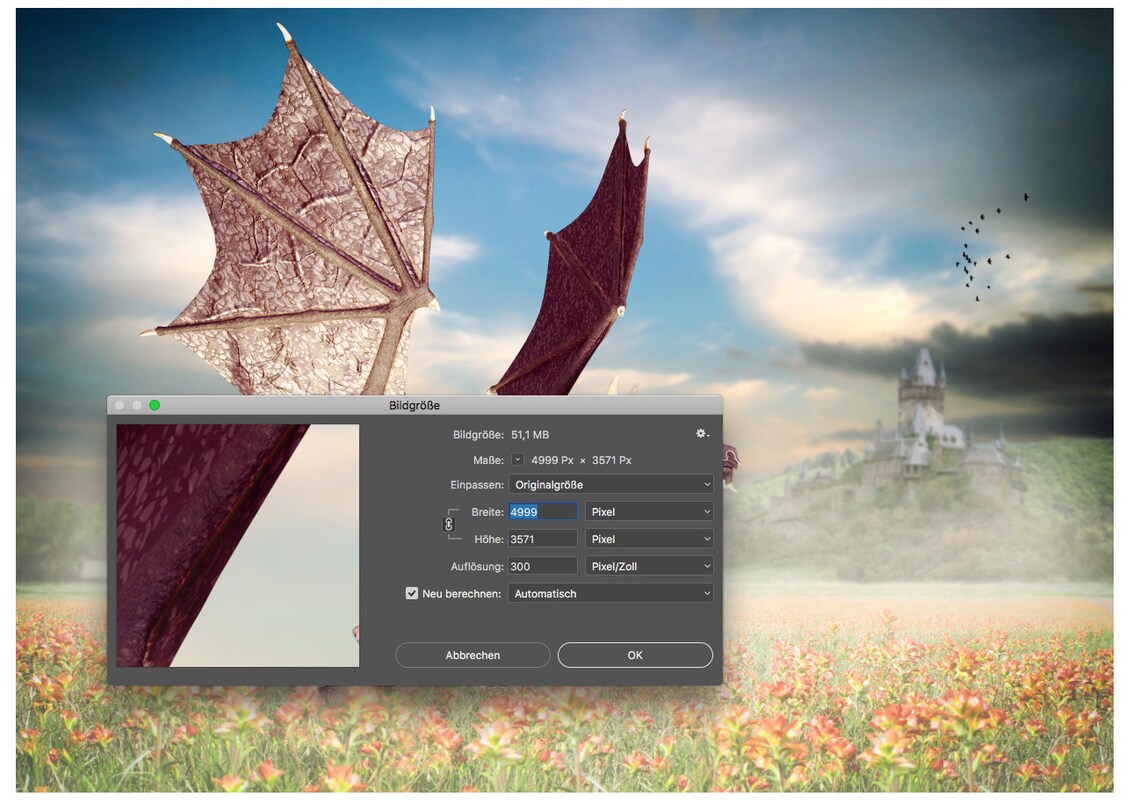Expand the Maße dimensions unit chevron
The image size is (1140, 804).
(517, 460)
